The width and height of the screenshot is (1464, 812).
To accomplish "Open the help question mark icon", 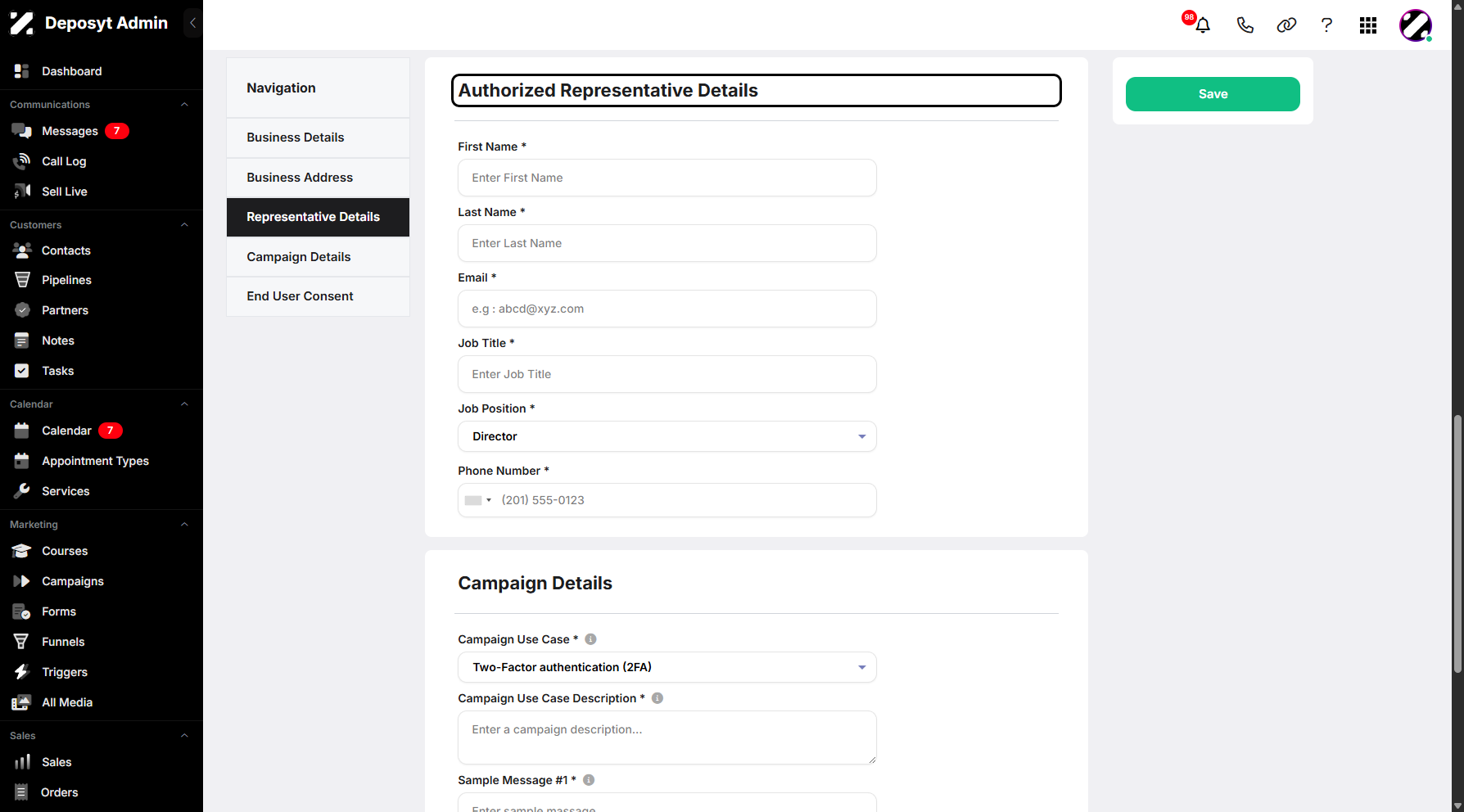I will [x=1326, y=25].
